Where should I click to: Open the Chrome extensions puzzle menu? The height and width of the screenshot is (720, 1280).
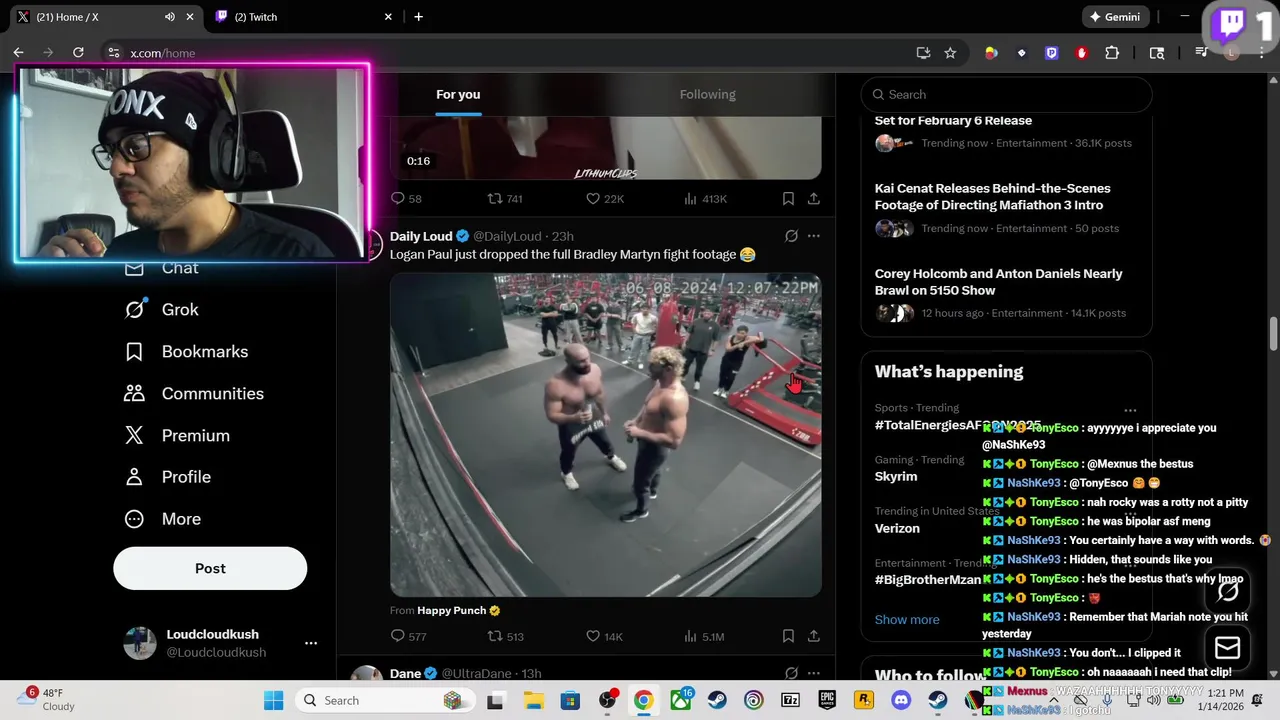tap(1112, 53)
